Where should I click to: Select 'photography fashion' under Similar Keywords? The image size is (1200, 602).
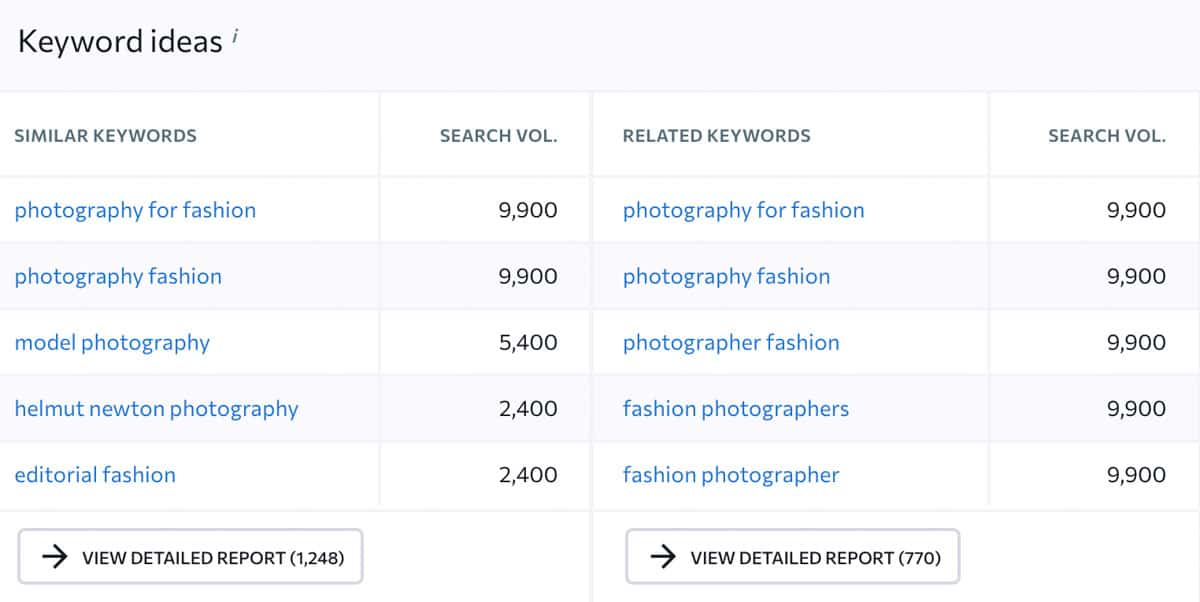click(x=117, y=276)
